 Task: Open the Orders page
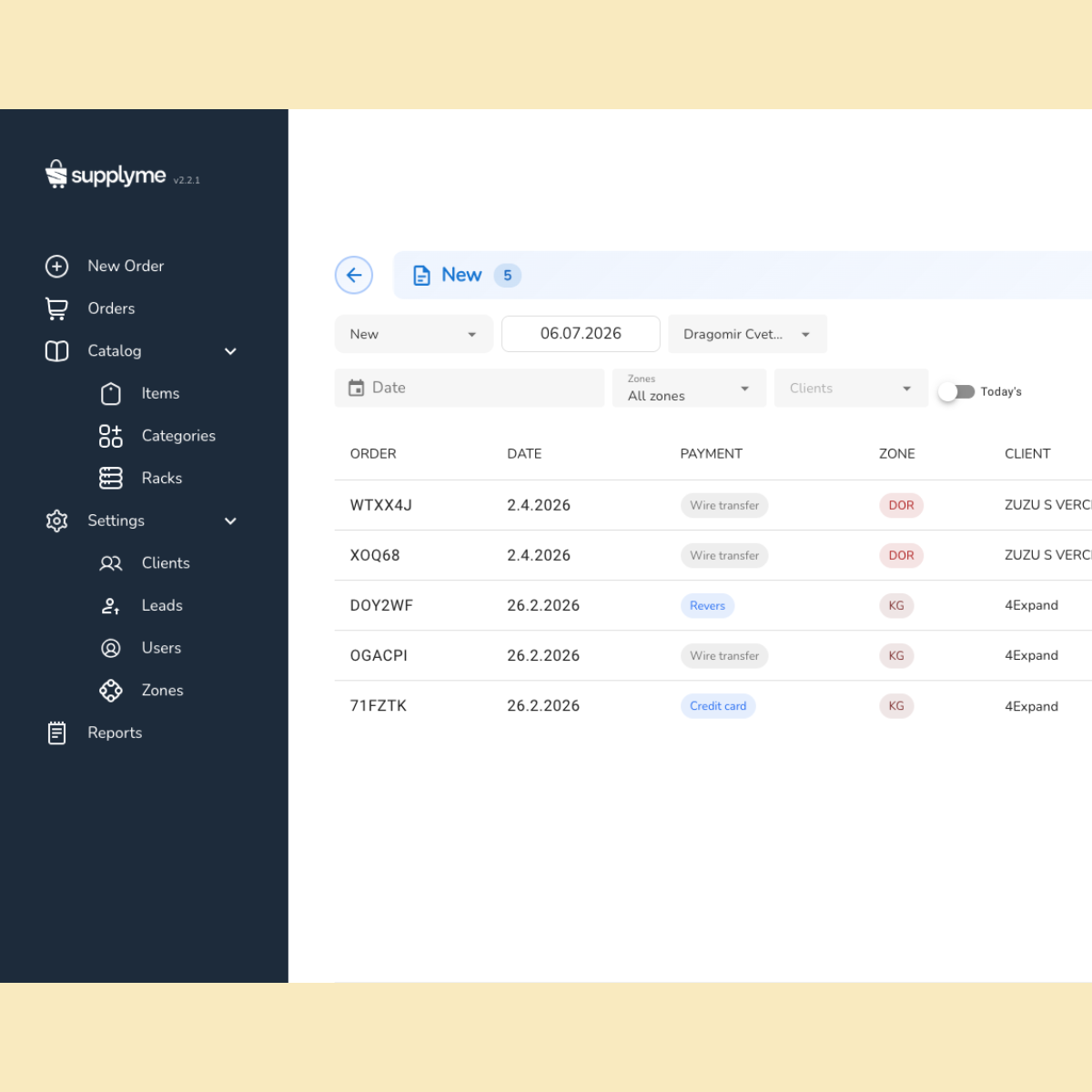111,308
